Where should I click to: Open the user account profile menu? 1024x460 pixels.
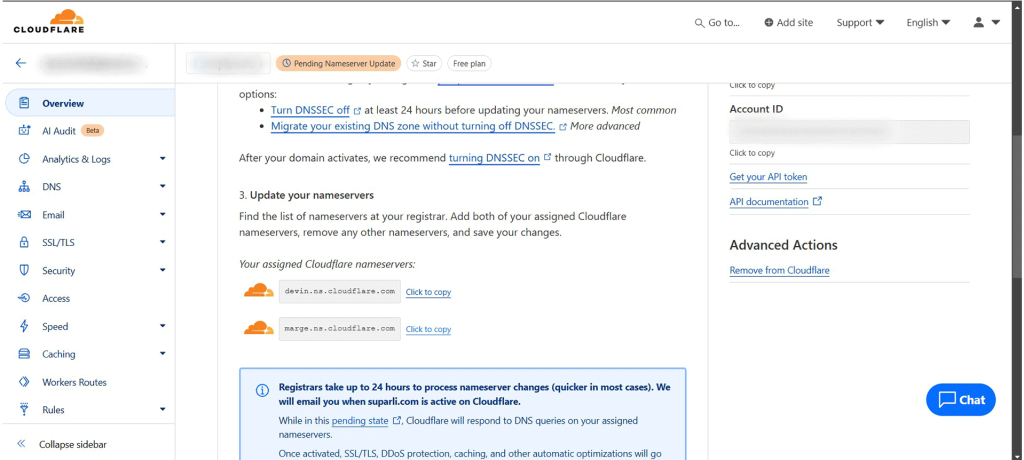coord(986,22)
